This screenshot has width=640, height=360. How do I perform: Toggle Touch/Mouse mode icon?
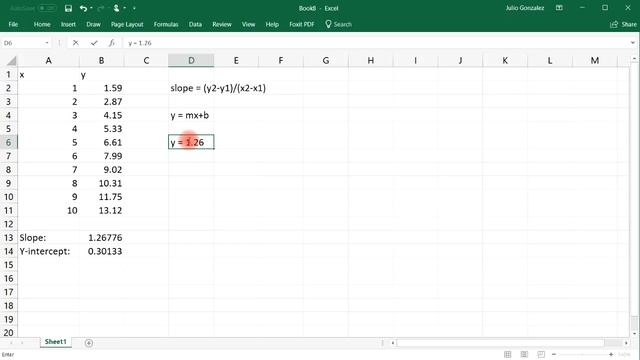pos(116,8)
